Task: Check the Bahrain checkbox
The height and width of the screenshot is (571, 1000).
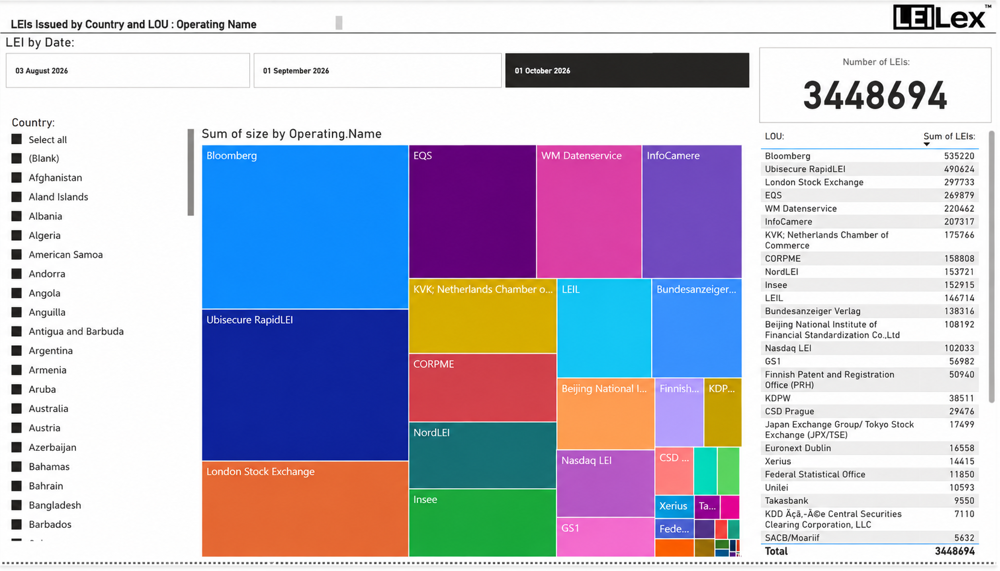Action: pyautogui.click(x=17, y=486)
